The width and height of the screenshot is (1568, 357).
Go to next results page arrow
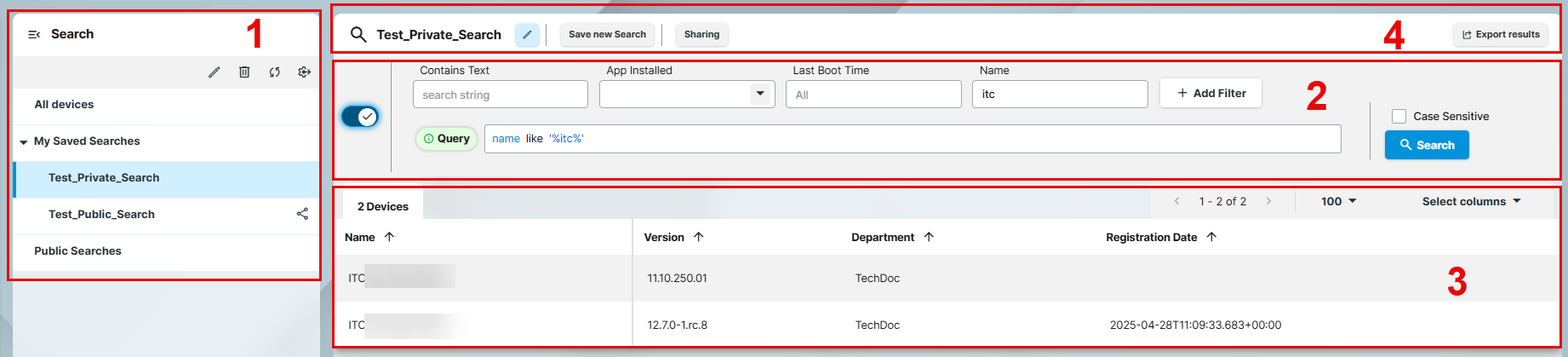click(1268, 201)
